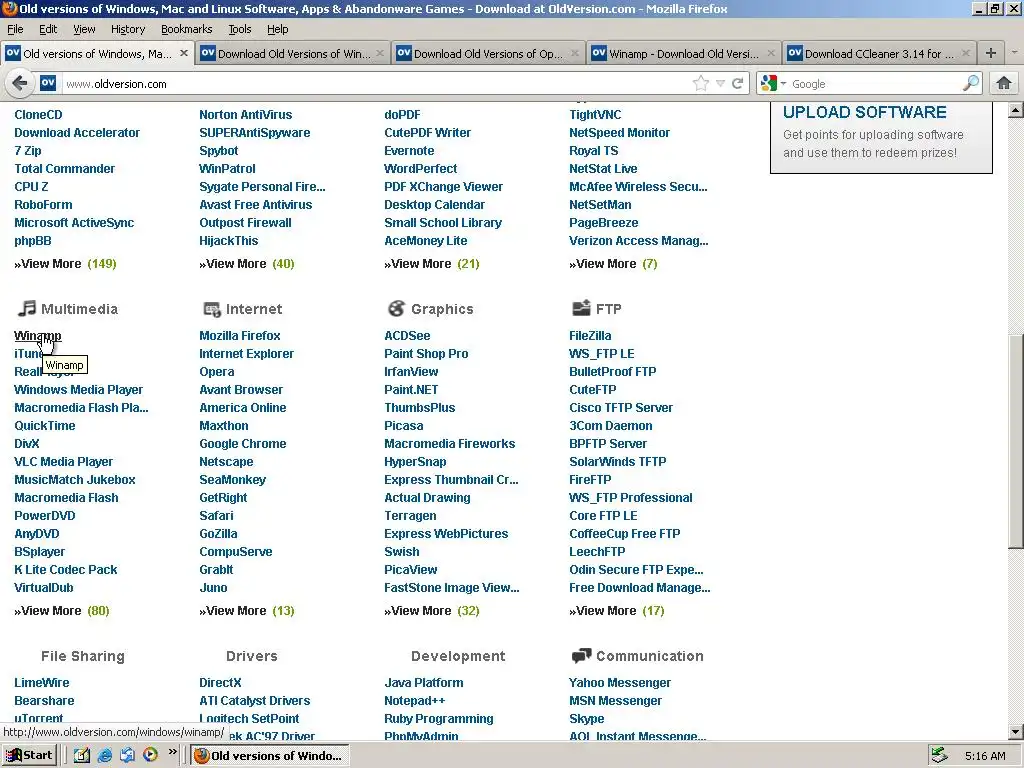Screen dimensions: 1024x768
Task: Open the View menu
Action: pyautogui.click(x=84, y=29)
